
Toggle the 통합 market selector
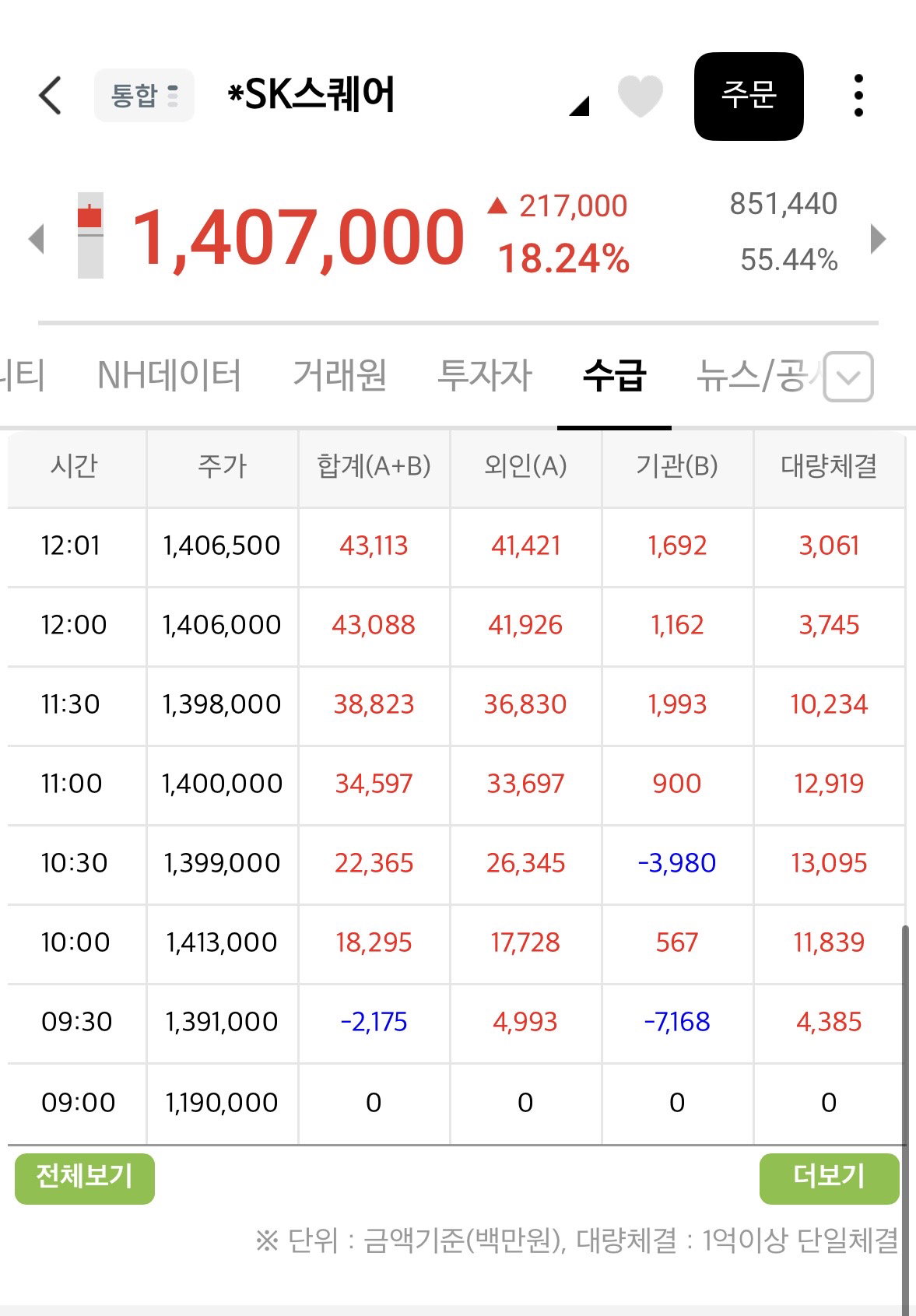[x=144, y=96]
